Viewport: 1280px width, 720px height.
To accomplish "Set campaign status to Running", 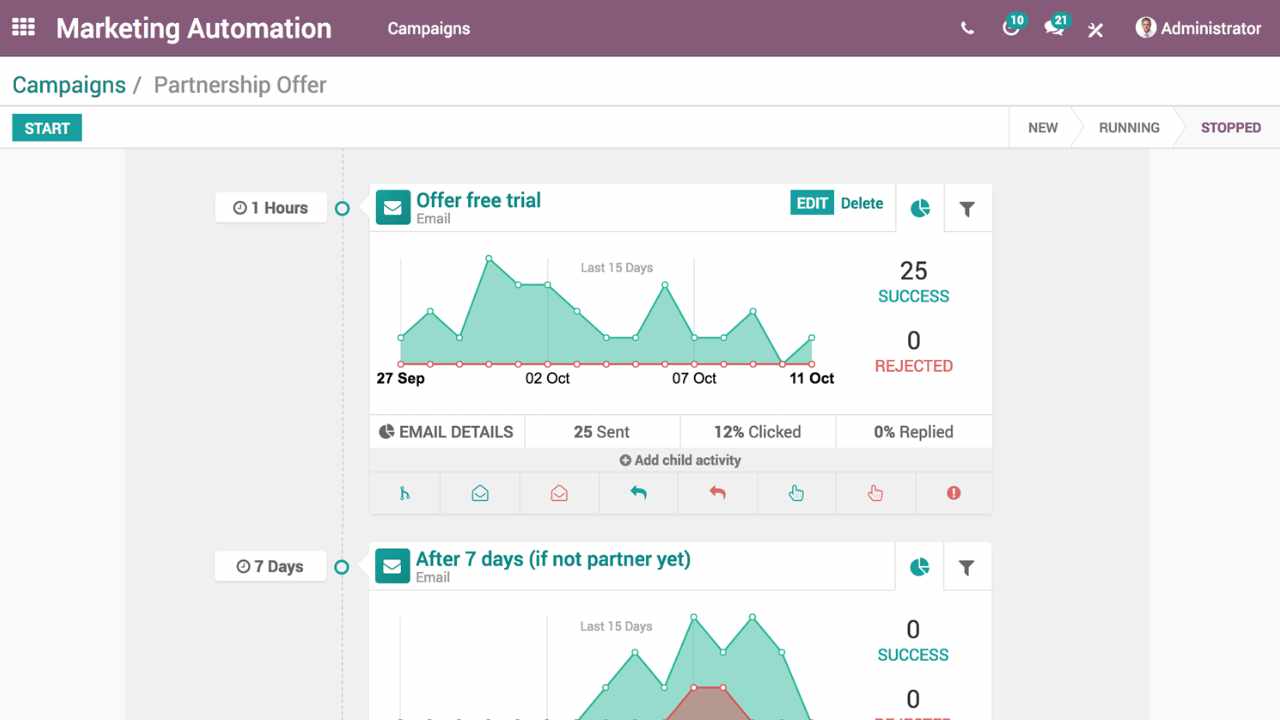I will coord(1129,127).
